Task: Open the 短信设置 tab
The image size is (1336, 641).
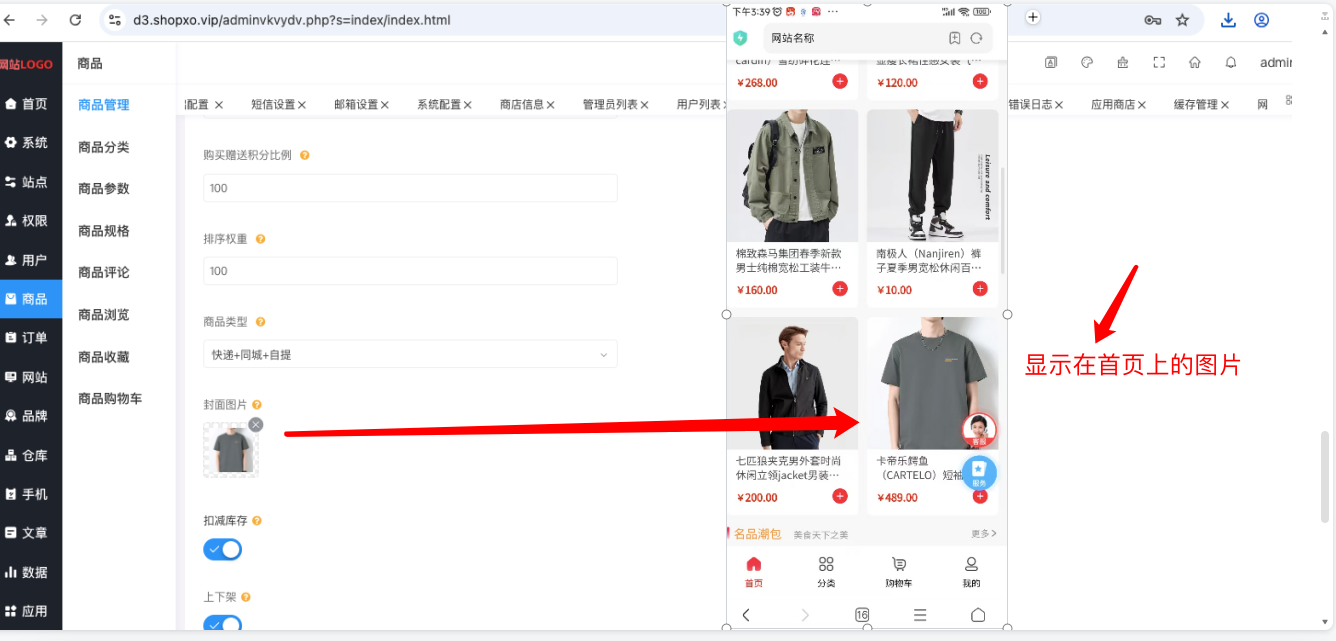Action: 273,104
